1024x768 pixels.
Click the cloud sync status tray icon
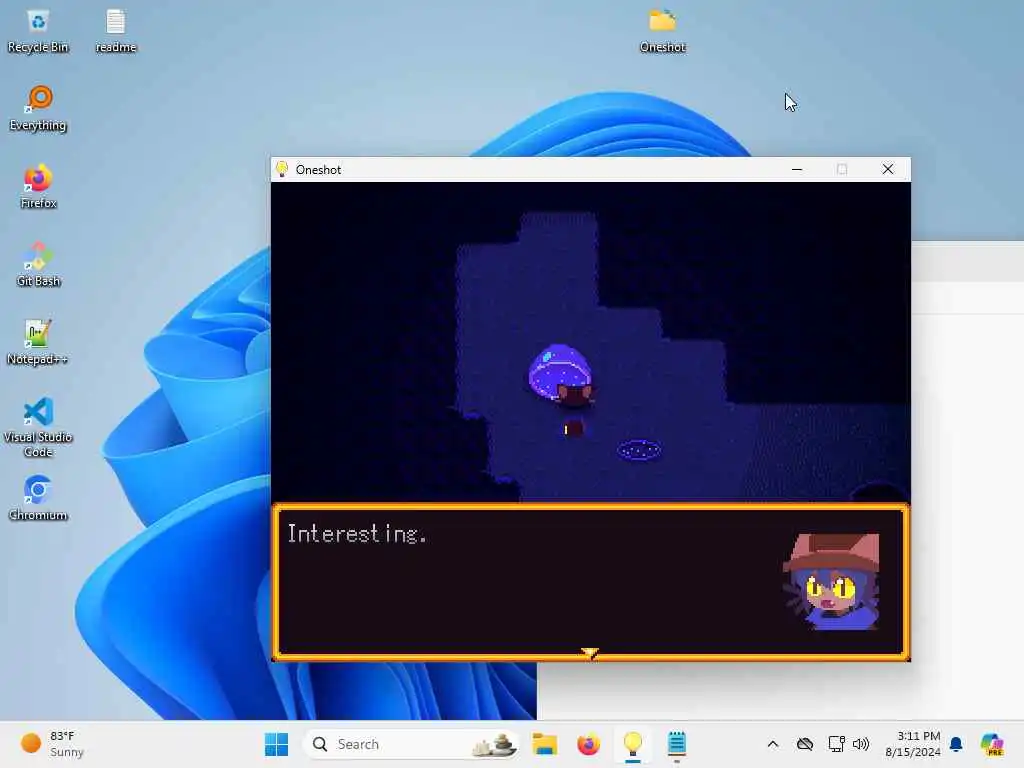pyautogui.click(x=805, y=744)
